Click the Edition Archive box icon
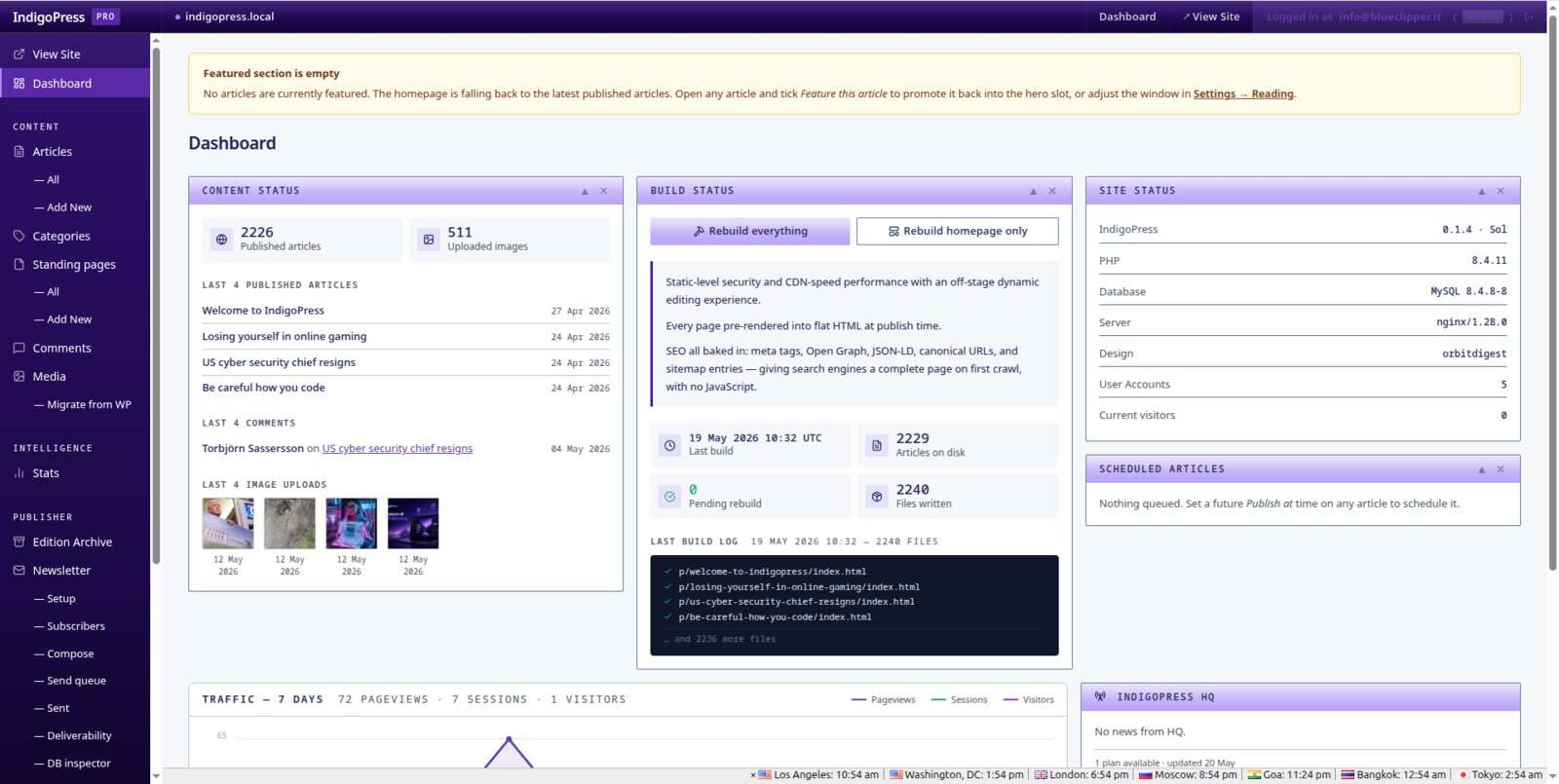 click(x=19, y=541)
